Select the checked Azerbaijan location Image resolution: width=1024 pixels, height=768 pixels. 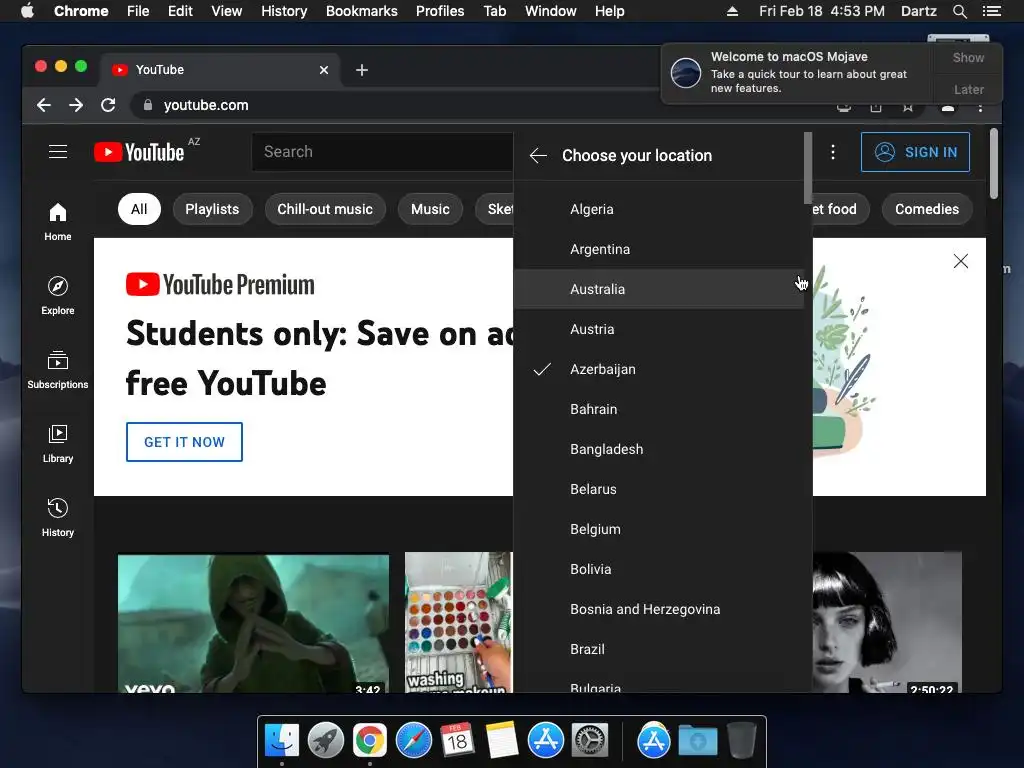(x=658, y=369)
